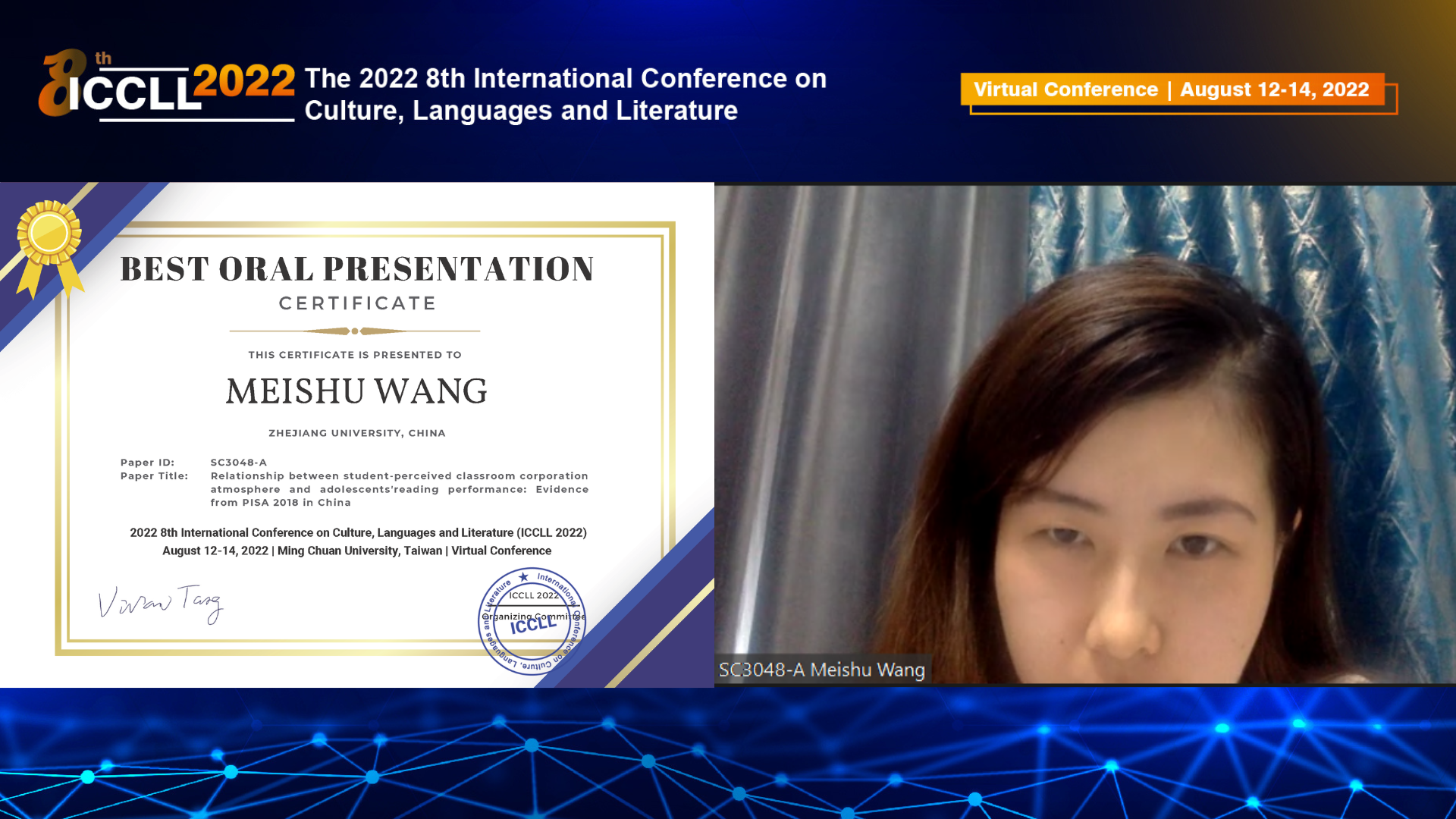1456x819 pixels.
Task: Click the 'Paper Title:' label
Action: tap(154, 476)
